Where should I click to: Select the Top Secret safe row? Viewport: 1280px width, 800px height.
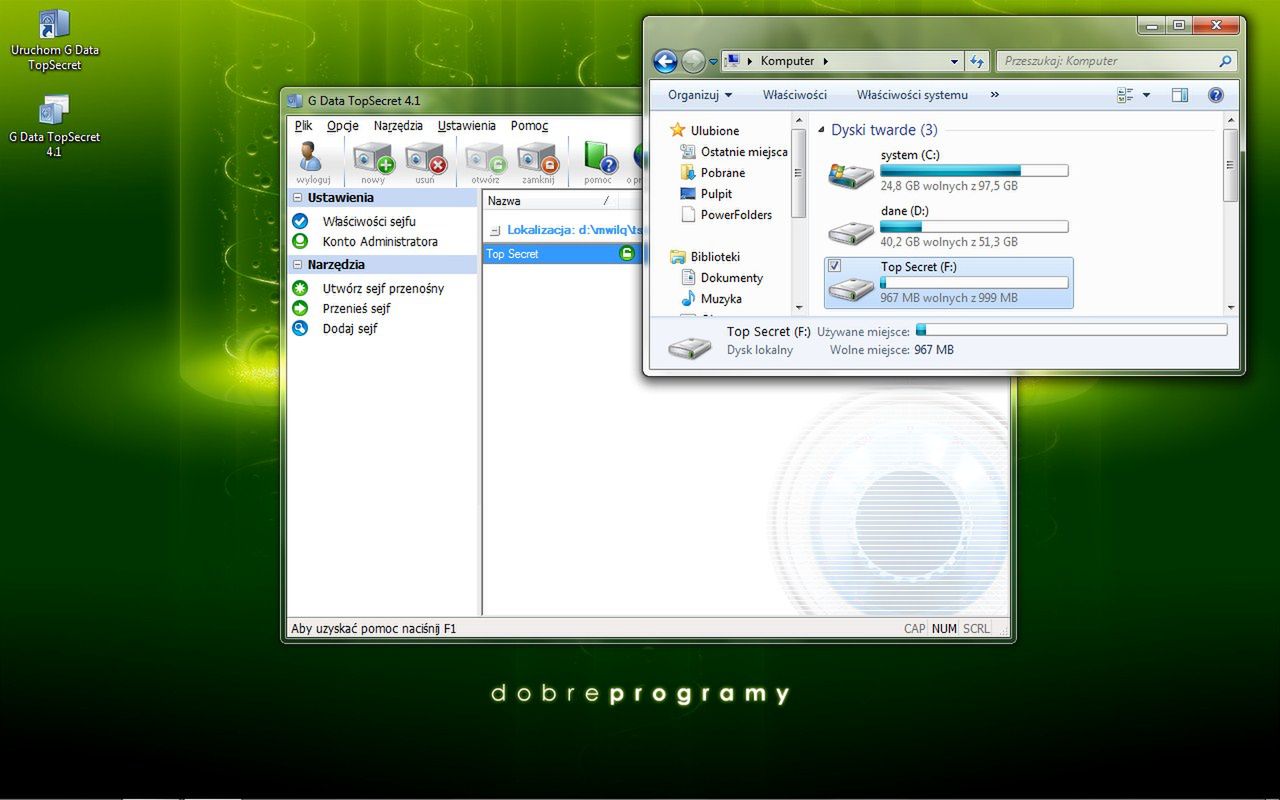coord(562,254)
